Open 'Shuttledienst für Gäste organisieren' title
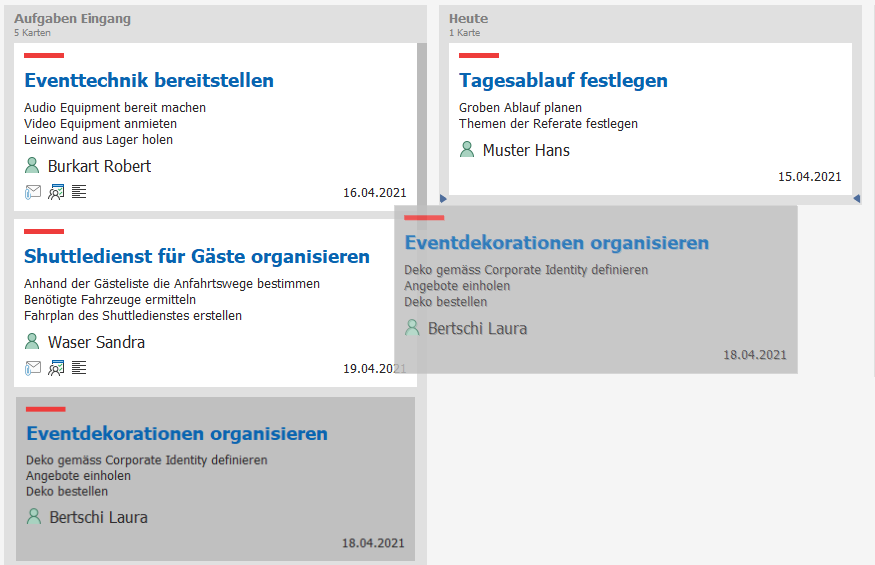Screen dimensions: 875x565 pos(197,257)
